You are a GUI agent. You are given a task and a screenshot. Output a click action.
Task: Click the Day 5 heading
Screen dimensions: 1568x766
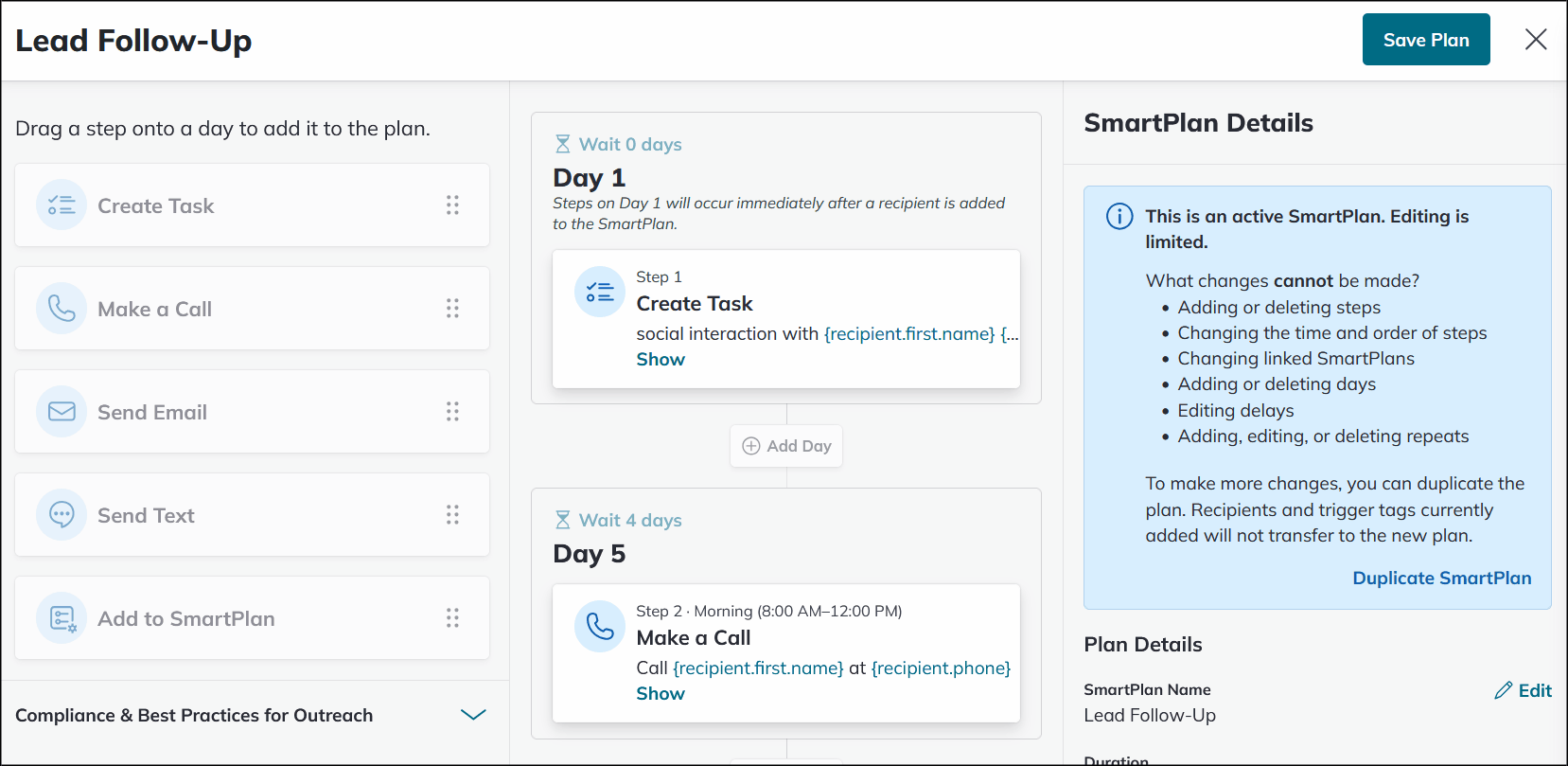click(590, 554)
